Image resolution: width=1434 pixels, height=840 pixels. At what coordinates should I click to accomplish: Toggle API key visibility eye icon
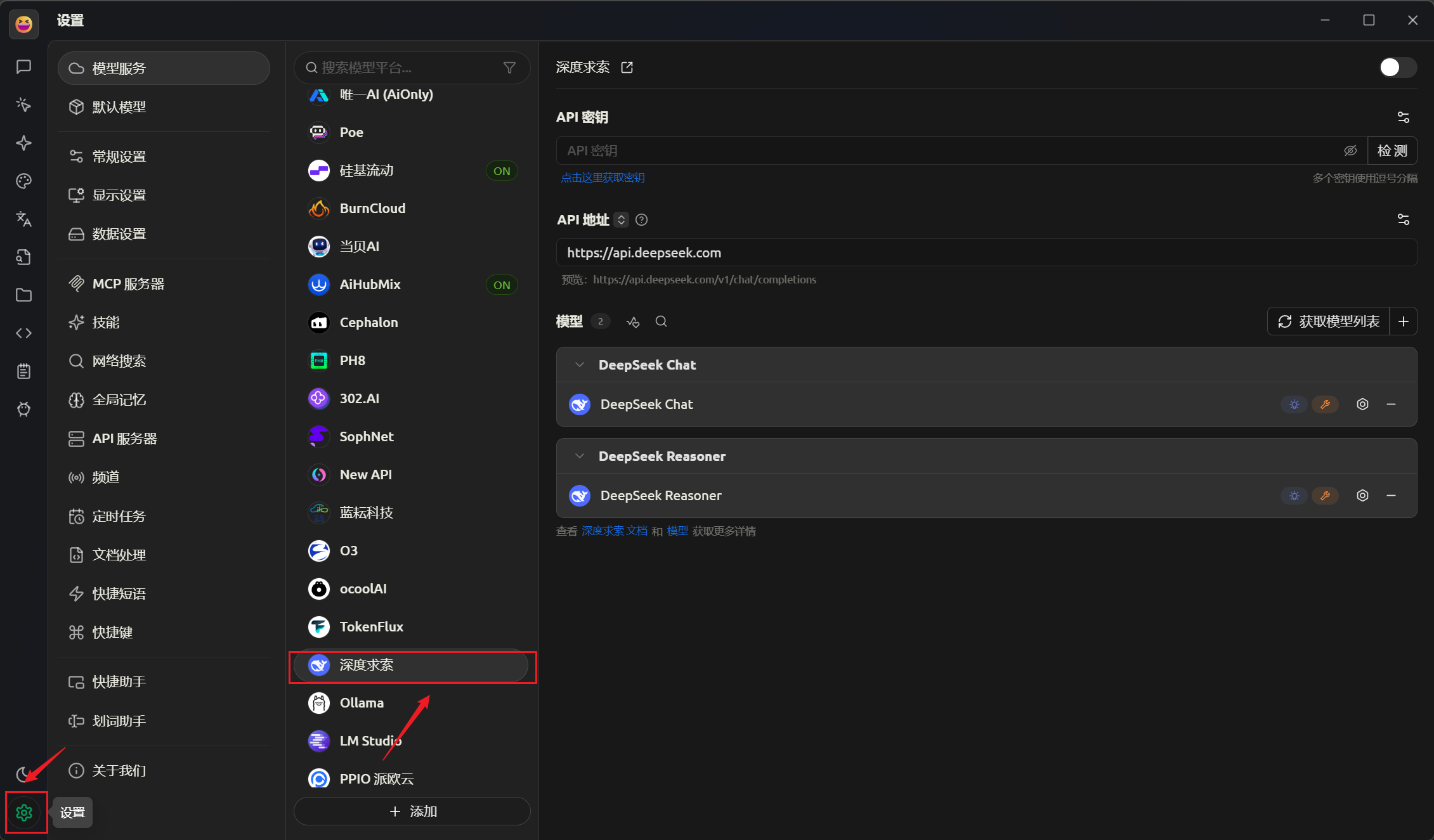1350,151
